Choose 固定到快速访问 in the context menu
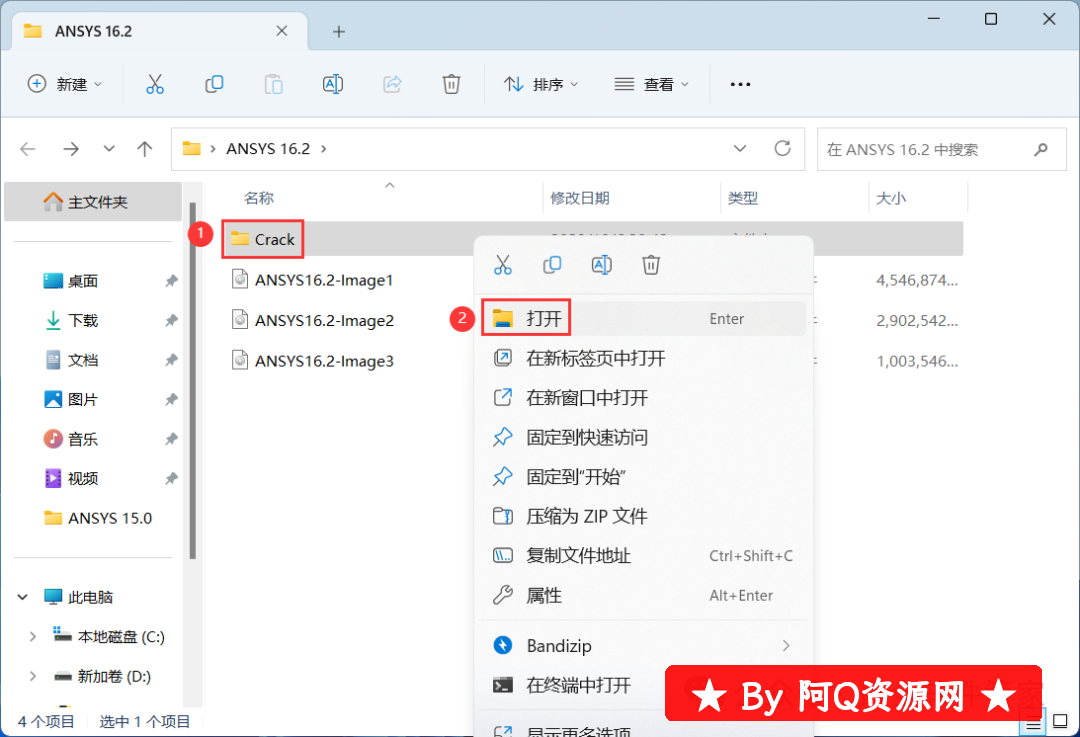The width and height of the screenshot is (1080, 737). click(643, 437)
